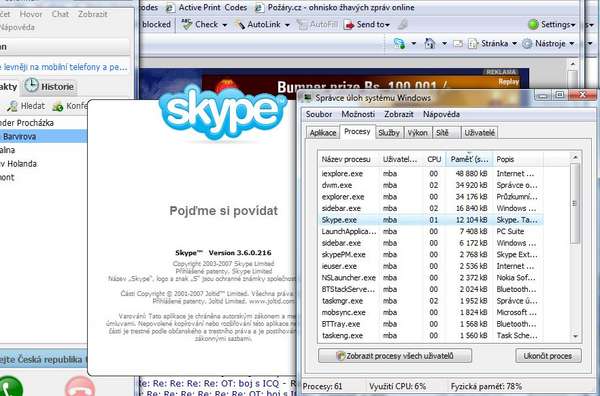Screen dimensions: 600x396
Task: Select the LaunchApplica... process row
Action: pos(430,231)
